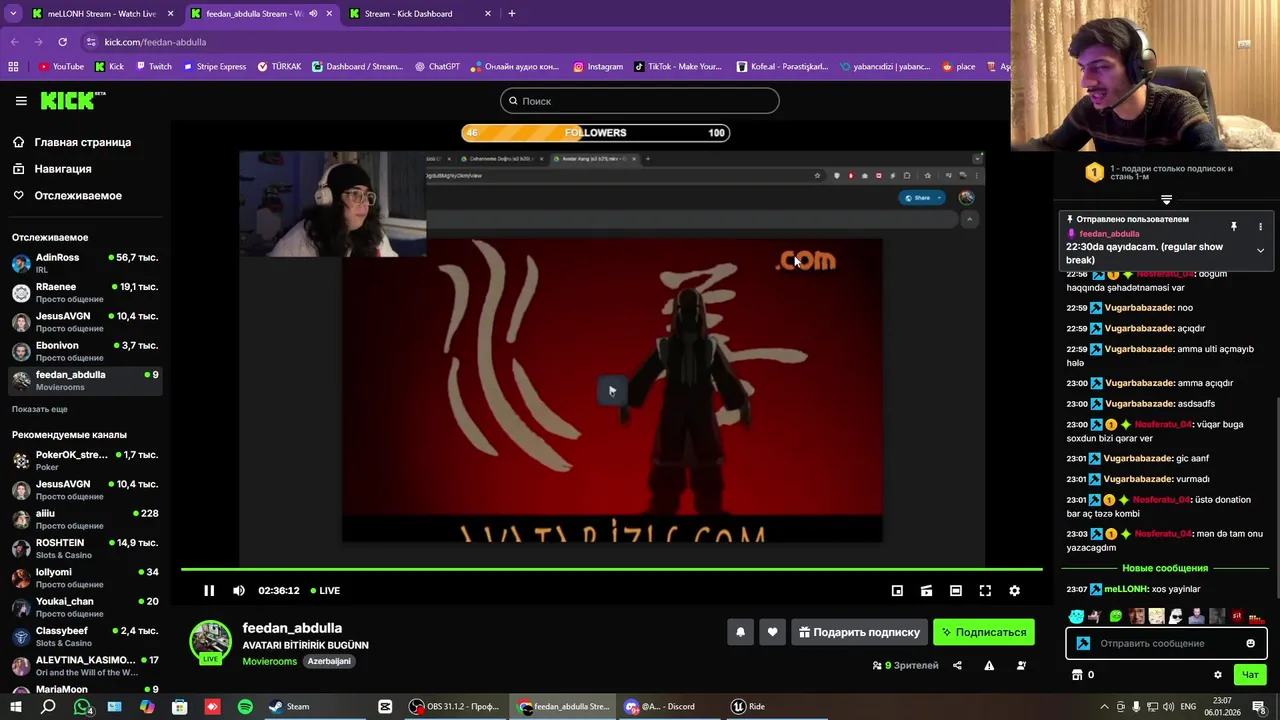Image resolution: width=1280 pixels, height=720 pixels.
Task: Toggle theater mode on video player
Action: [x=956, y=591]
